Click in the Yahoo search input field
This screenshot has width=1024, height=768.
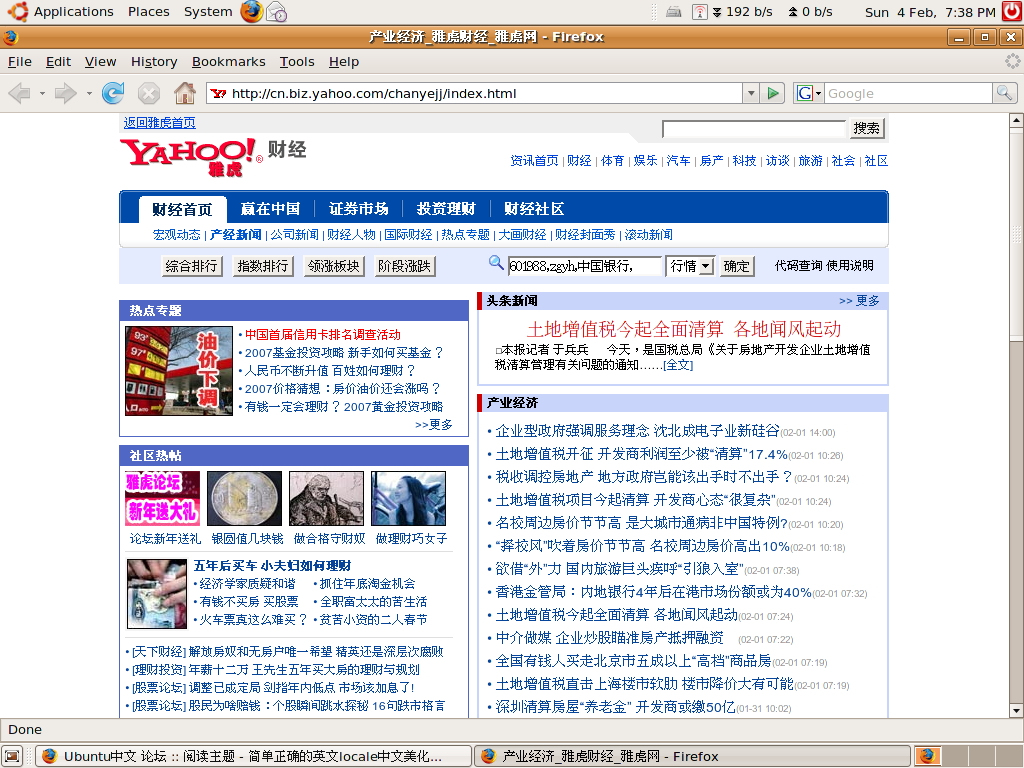pyautogui.click(x=754, y=129)
